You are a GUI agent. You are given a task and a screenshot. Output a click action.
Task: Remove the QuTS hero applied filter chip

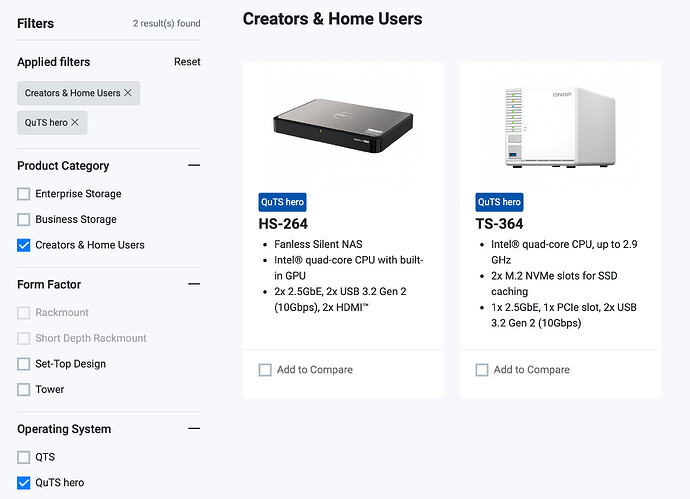pos(75,122)
